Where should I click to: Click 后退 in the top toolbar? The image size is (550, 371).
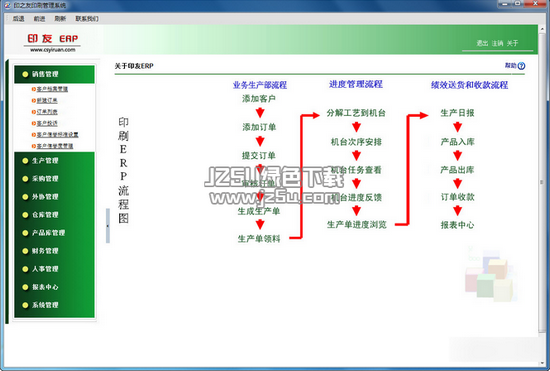point(19,19)
